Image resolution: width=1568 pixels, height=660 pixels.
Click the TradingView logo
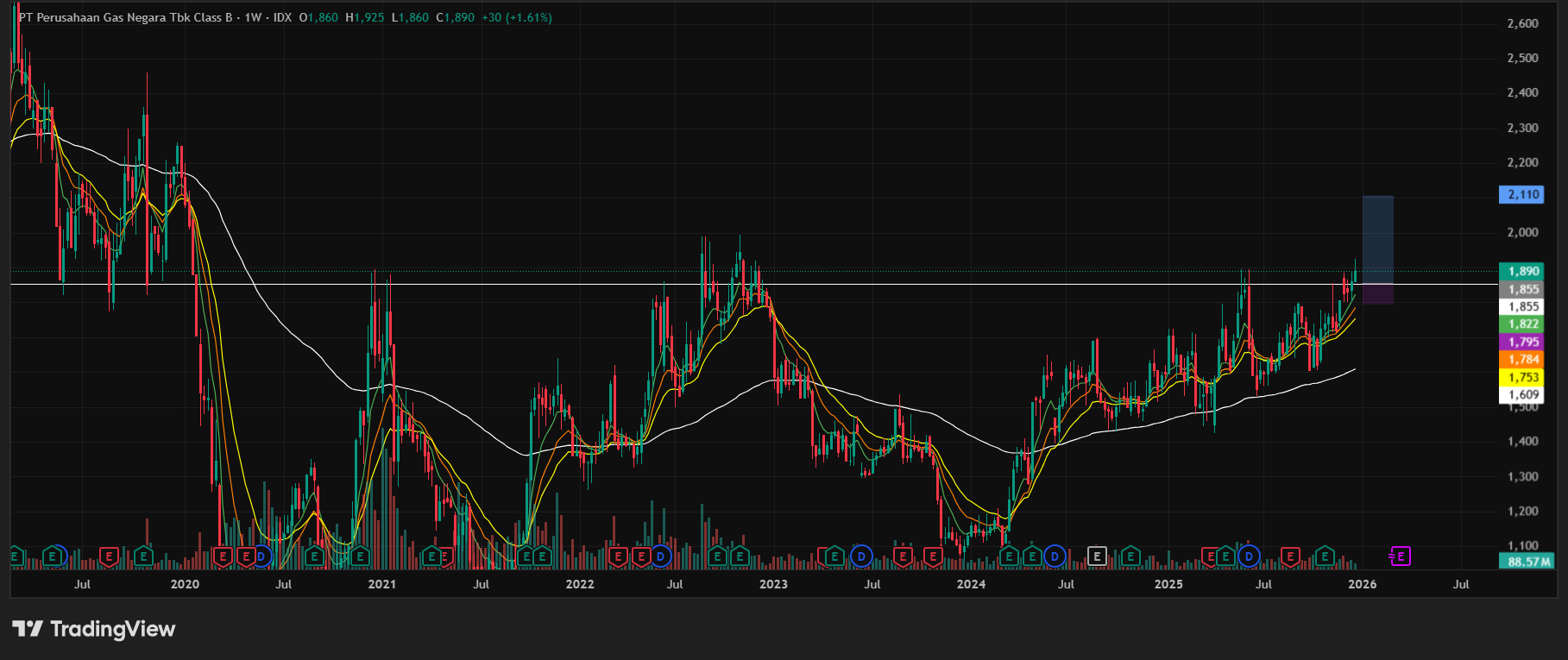coord(94,629)
